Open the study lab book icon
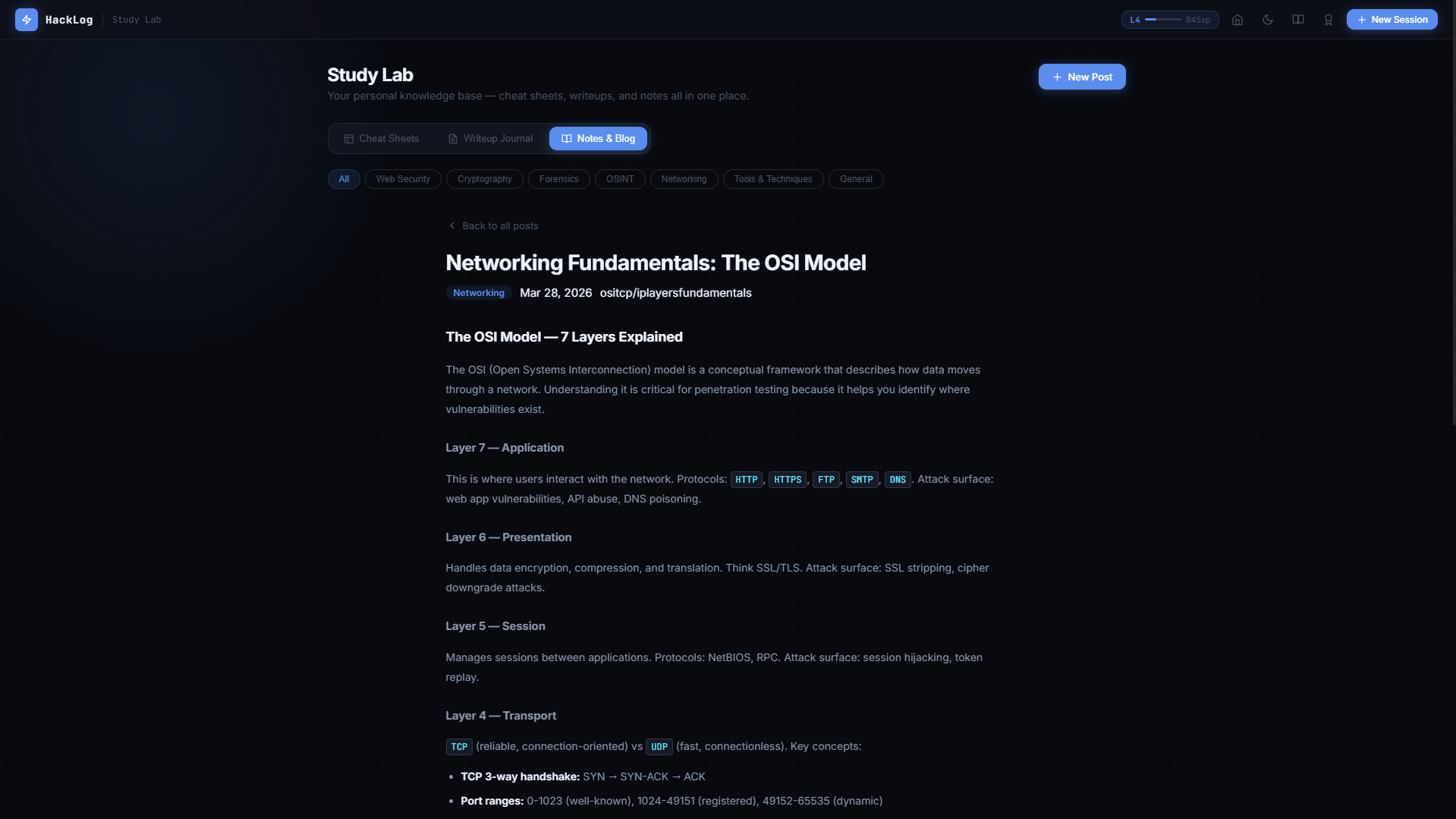The height and width of the screenshot is (819, 1456). point(1298,20)
